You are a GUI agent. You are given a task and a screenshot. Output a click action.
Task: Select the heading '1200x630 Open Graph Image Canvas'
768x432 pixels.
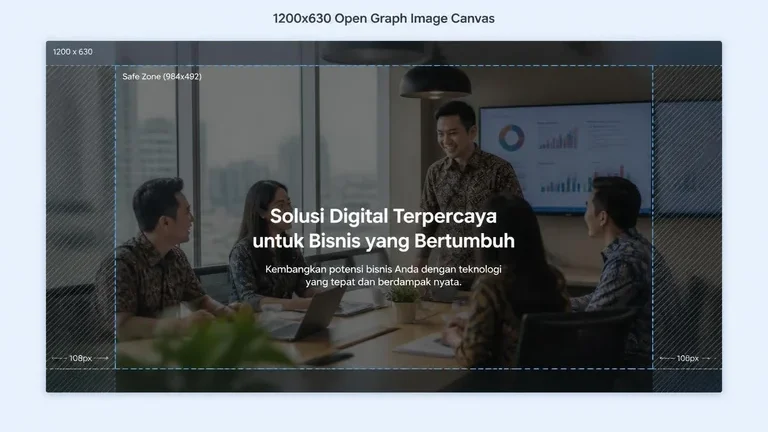[384, 19]
